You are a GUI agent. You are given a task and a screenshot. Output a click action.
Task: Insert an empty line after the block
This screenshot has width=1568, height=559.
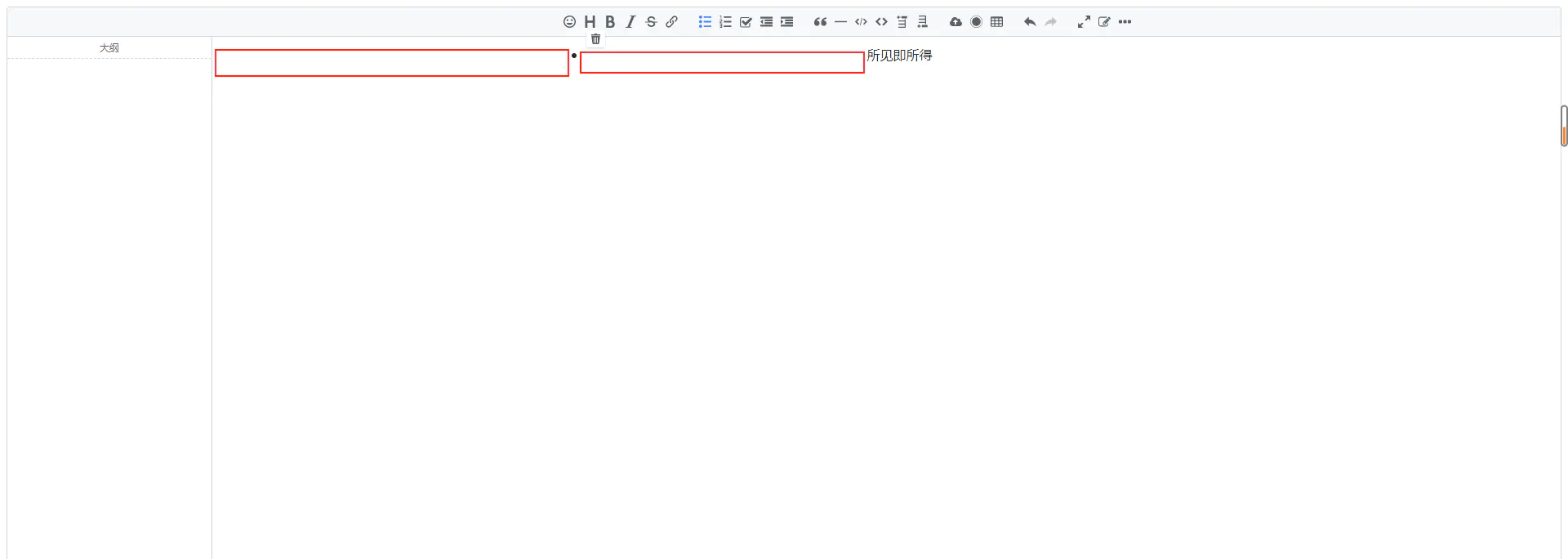922,22
